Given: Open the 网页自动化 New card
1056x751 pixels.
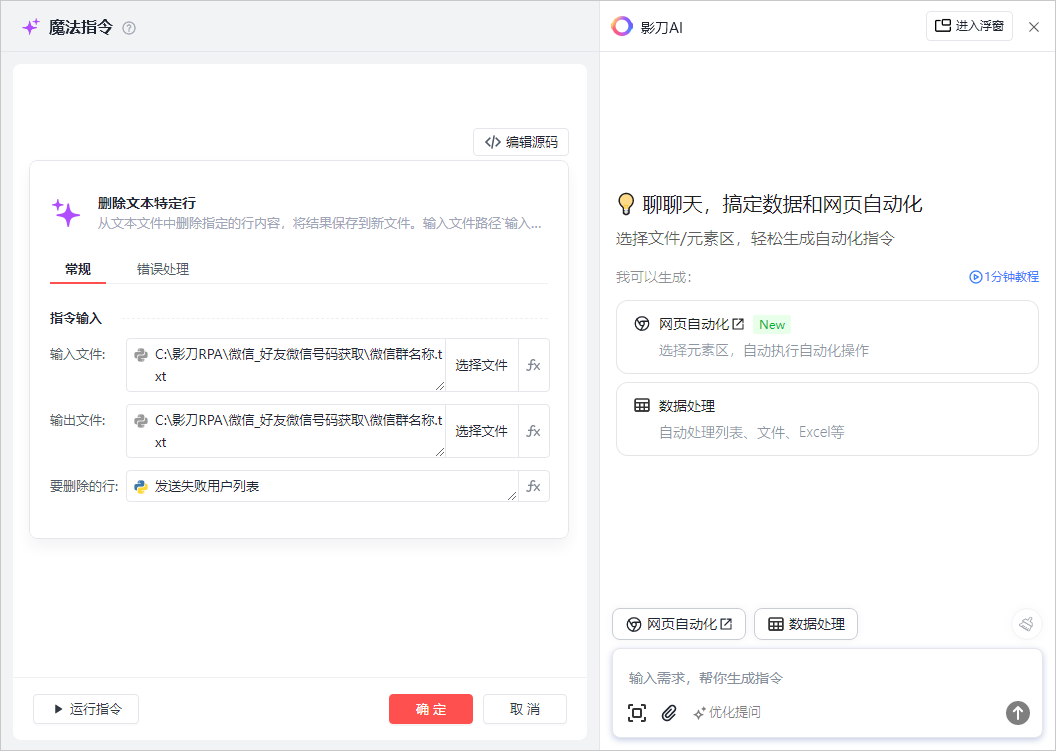Looking at the screenshot, I should point(827,337).
